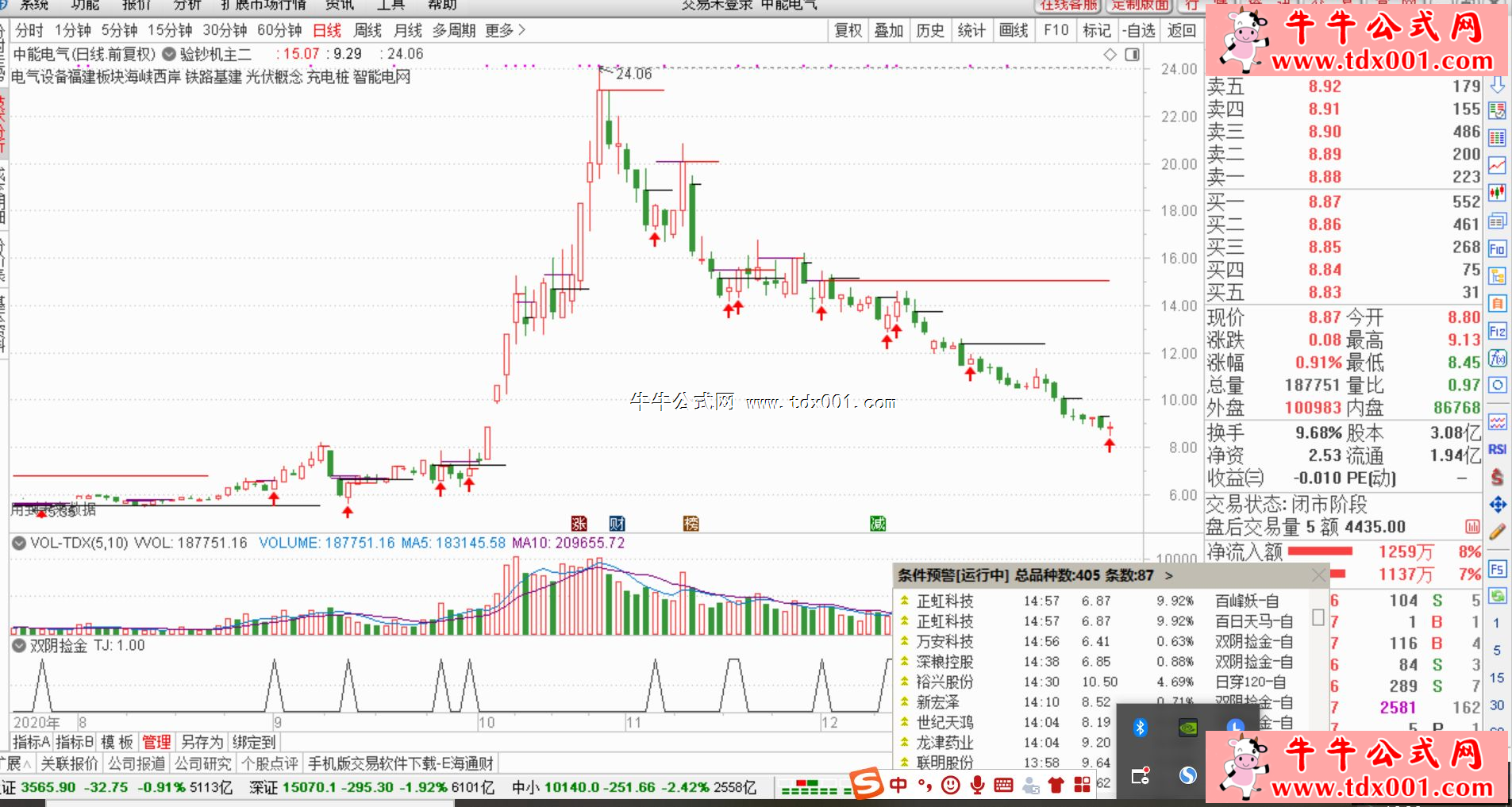Click the down-arrow icon in right sidebar
Viewport: 1512px width, 807px height.
coord(1497,84)
